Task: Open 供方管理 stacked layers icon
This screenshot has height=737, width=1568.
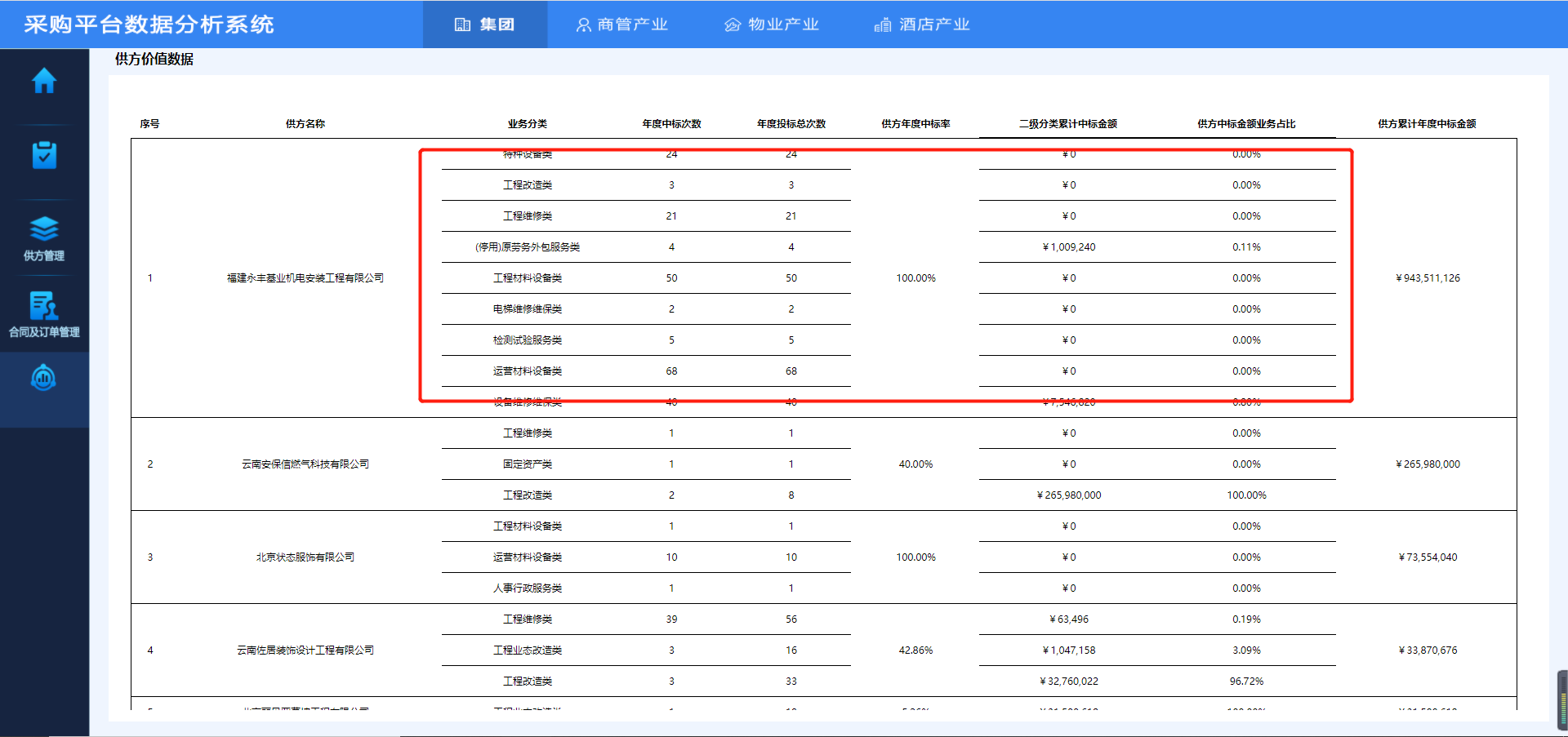Action: click(x=44, y=228)
